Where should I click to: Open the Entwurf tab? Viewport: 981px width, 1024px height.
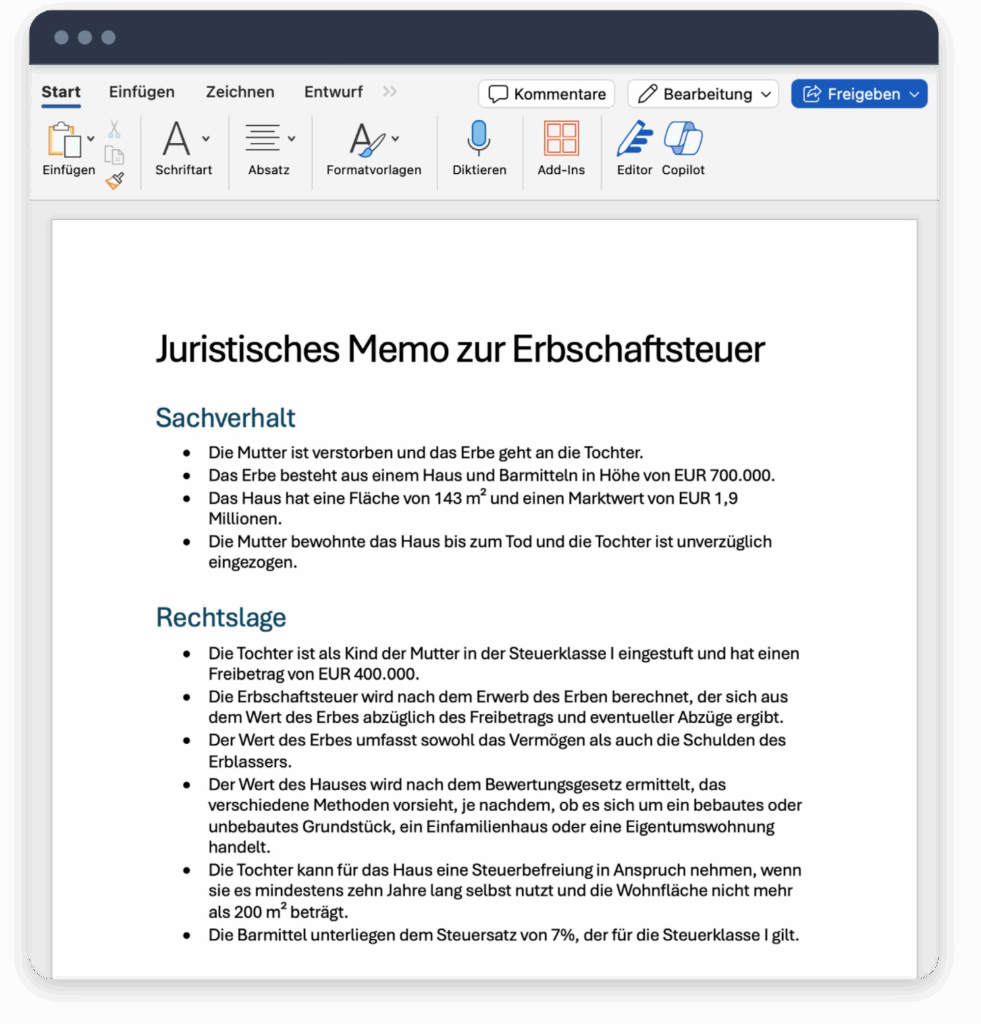pyautogui.click(x=333, y=91)
